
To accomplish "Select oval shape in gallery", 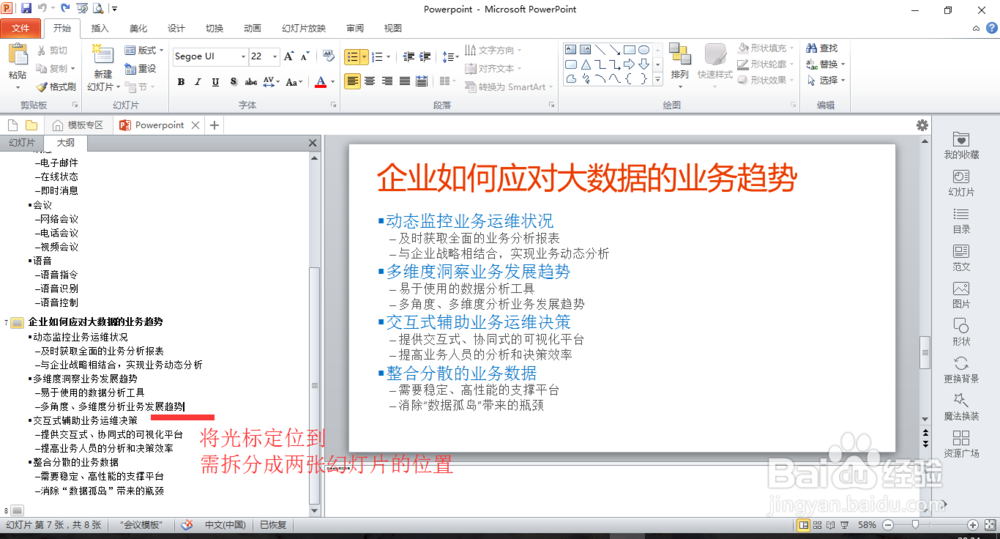I will tap(644, 49).
